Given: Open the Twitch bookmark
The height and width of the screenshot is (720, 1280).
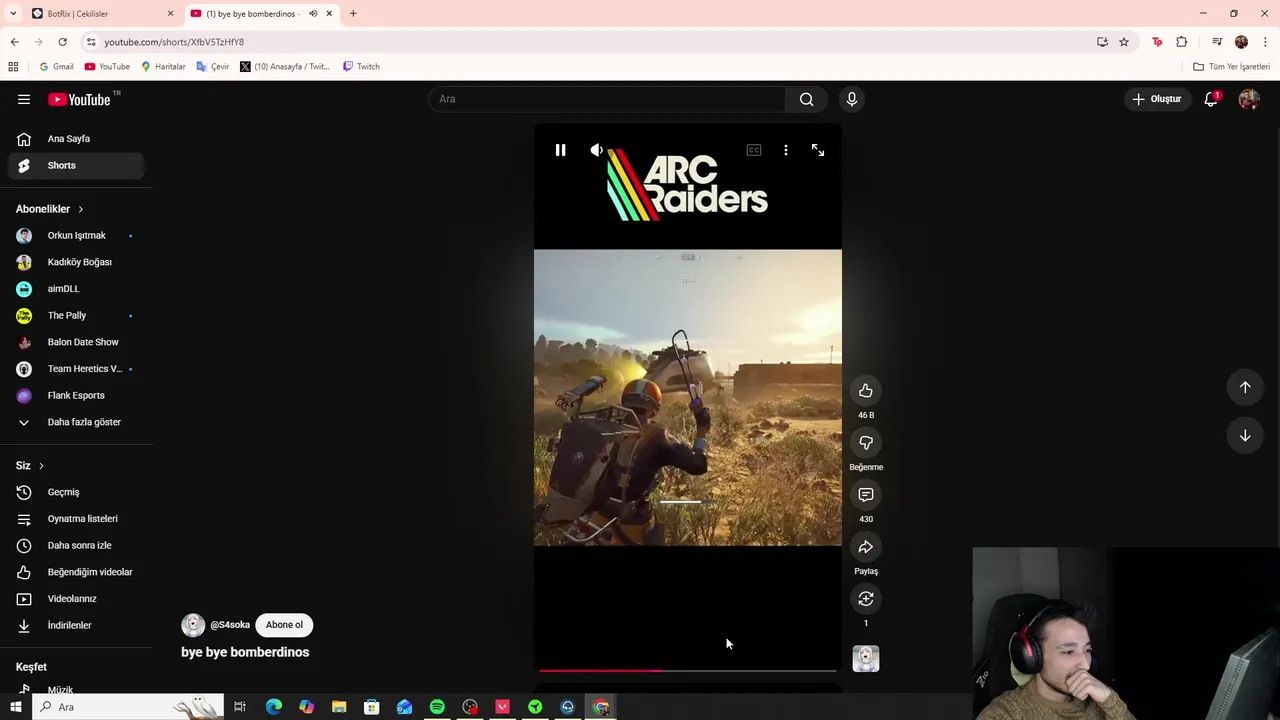Looking at the screenshot, I should click(x=361, y=67).
